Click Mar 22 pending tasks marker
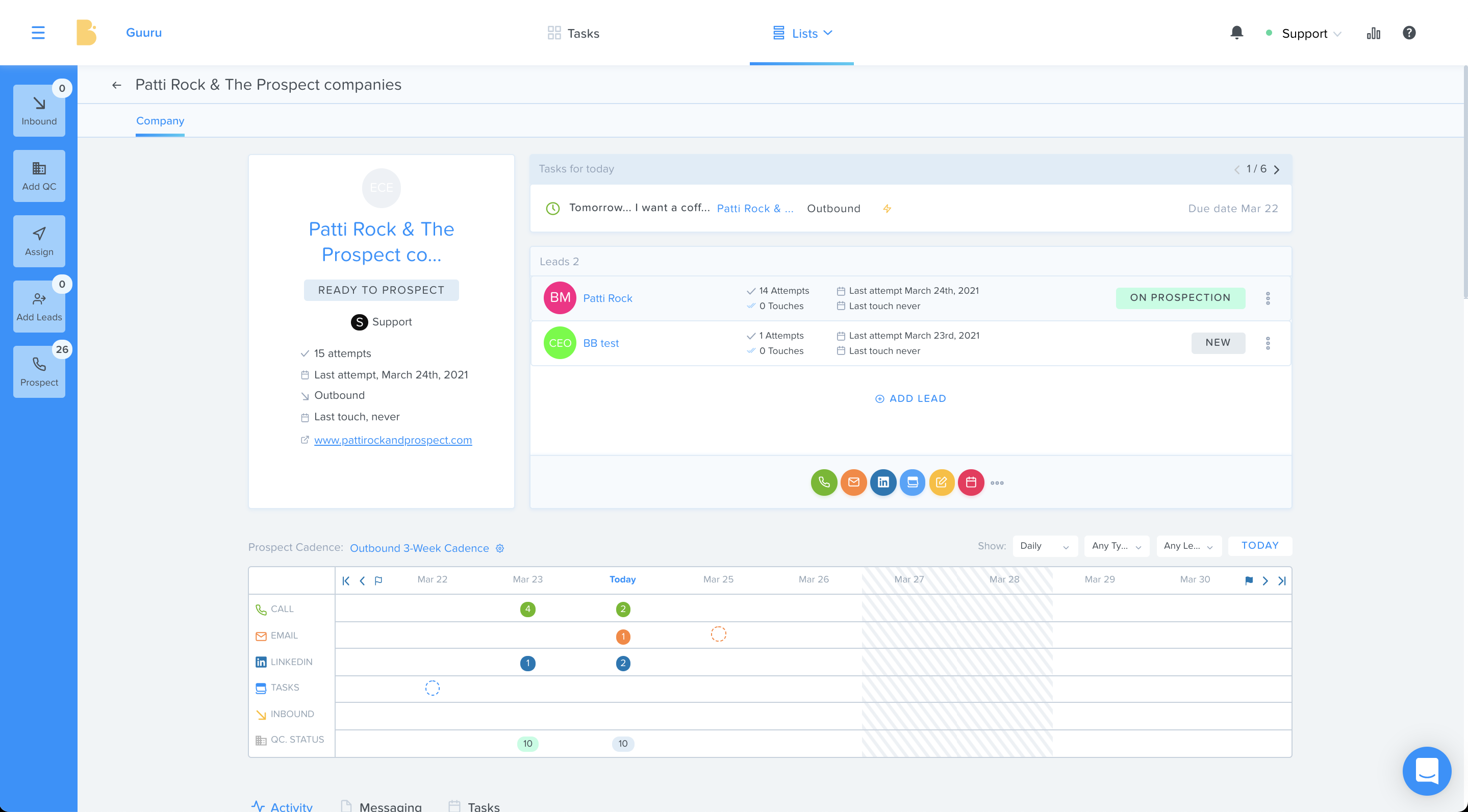Viewport: 1468px width, 812px height. click(x=433, y=688)
